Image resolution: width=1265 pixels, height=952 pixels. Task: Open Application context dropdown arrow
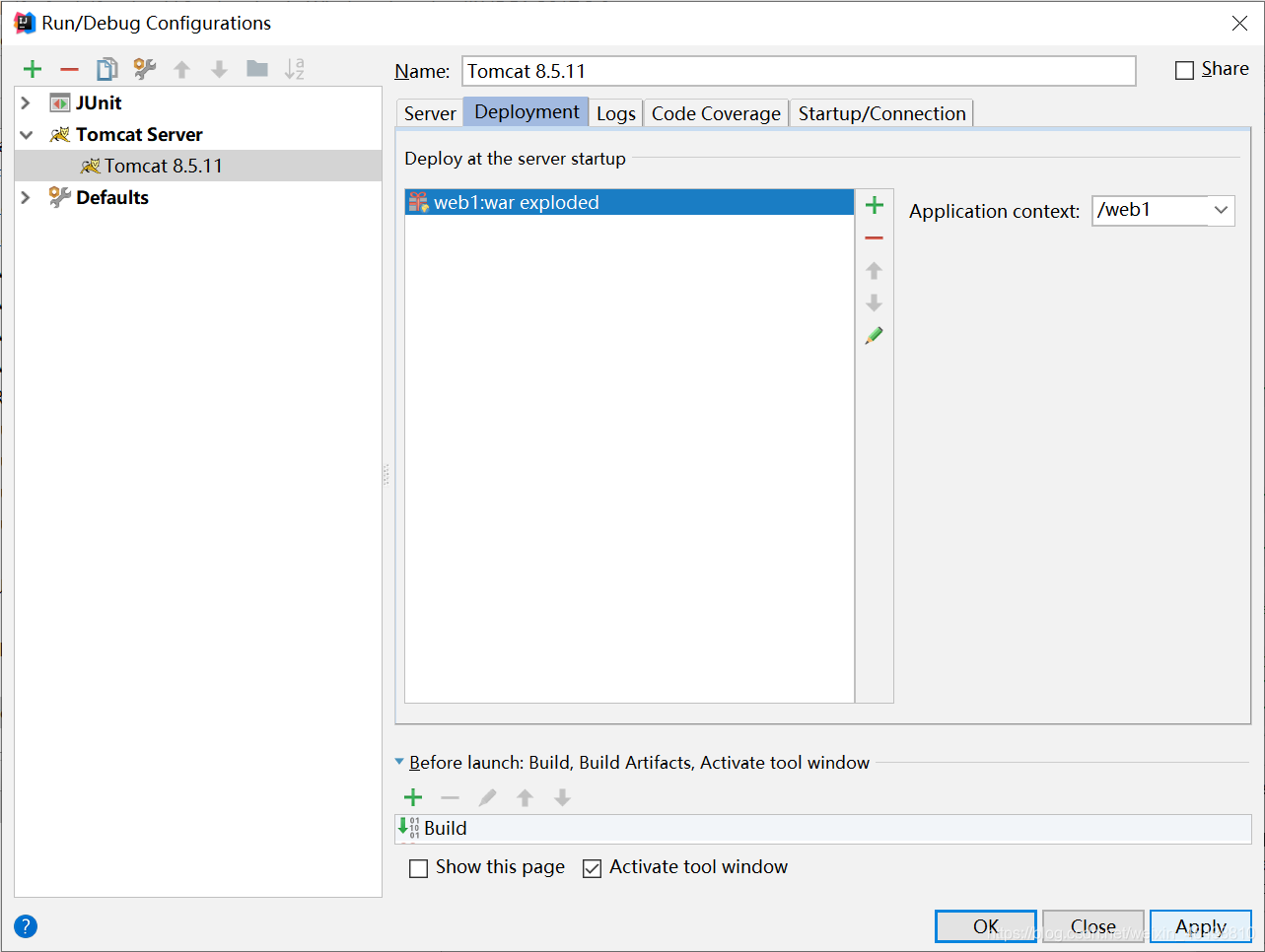pyautogui.click(x=1221, y=210)
